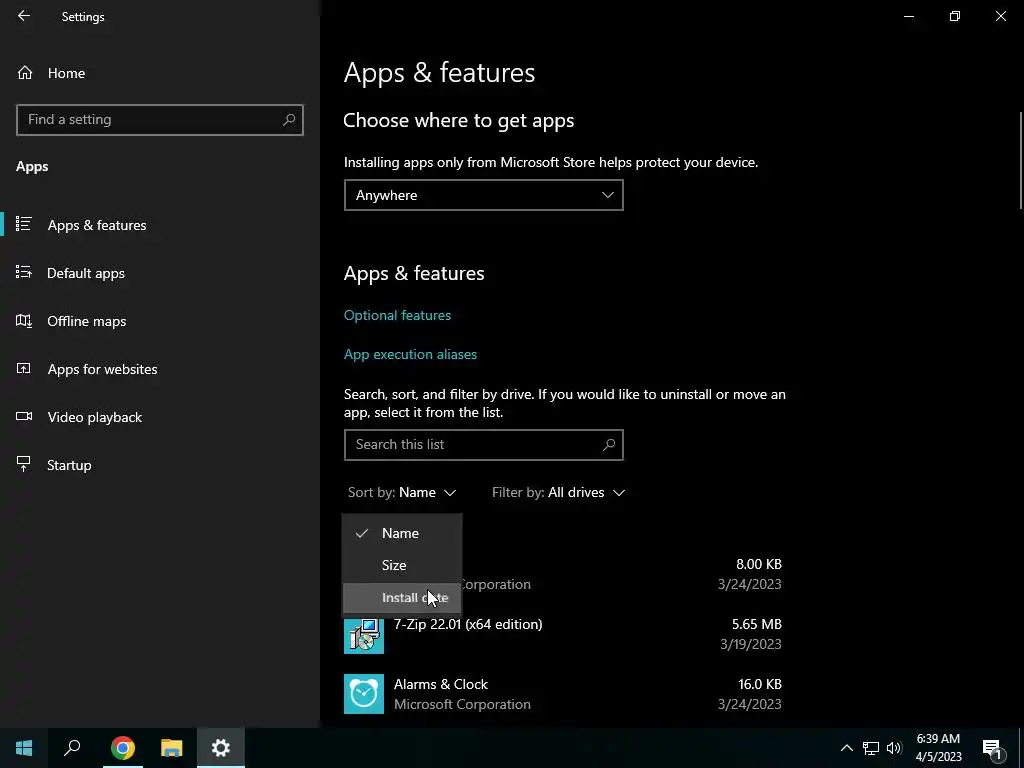1024x768 pixels.
Task: Open File Explorer from taskbar
Action: click(172, 748)
